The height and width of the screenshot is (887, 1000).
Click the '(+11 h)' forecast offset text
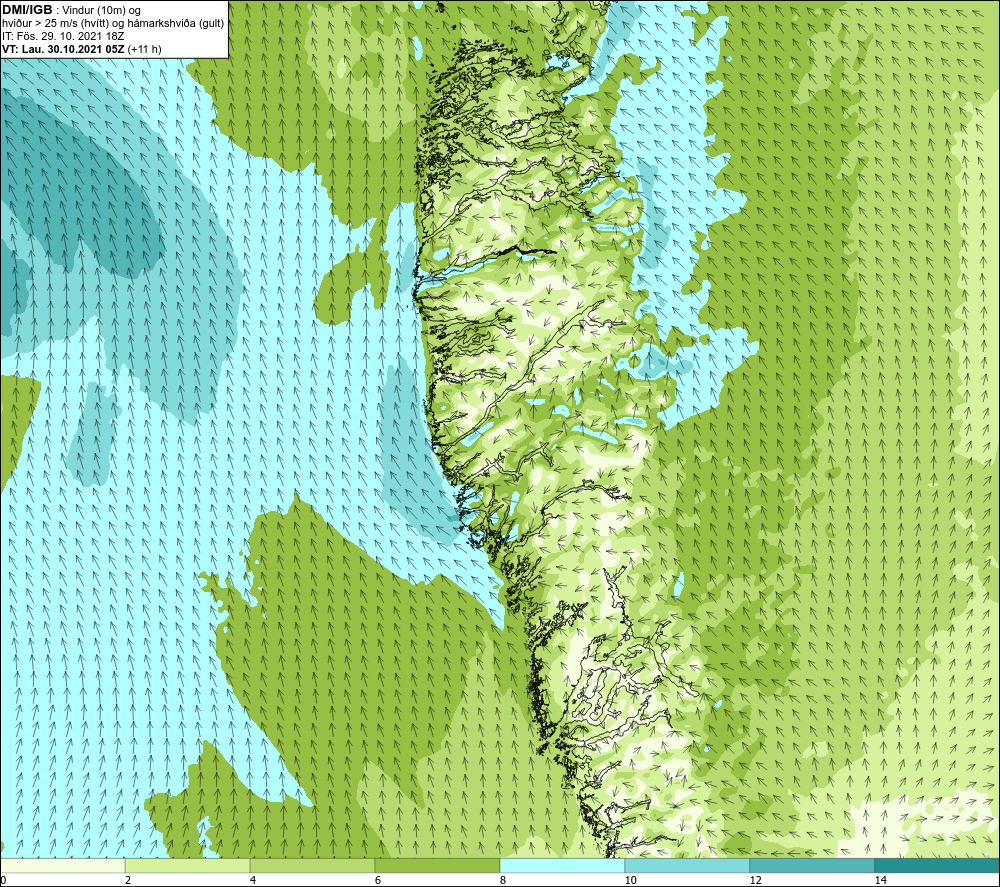coord(145,49)
